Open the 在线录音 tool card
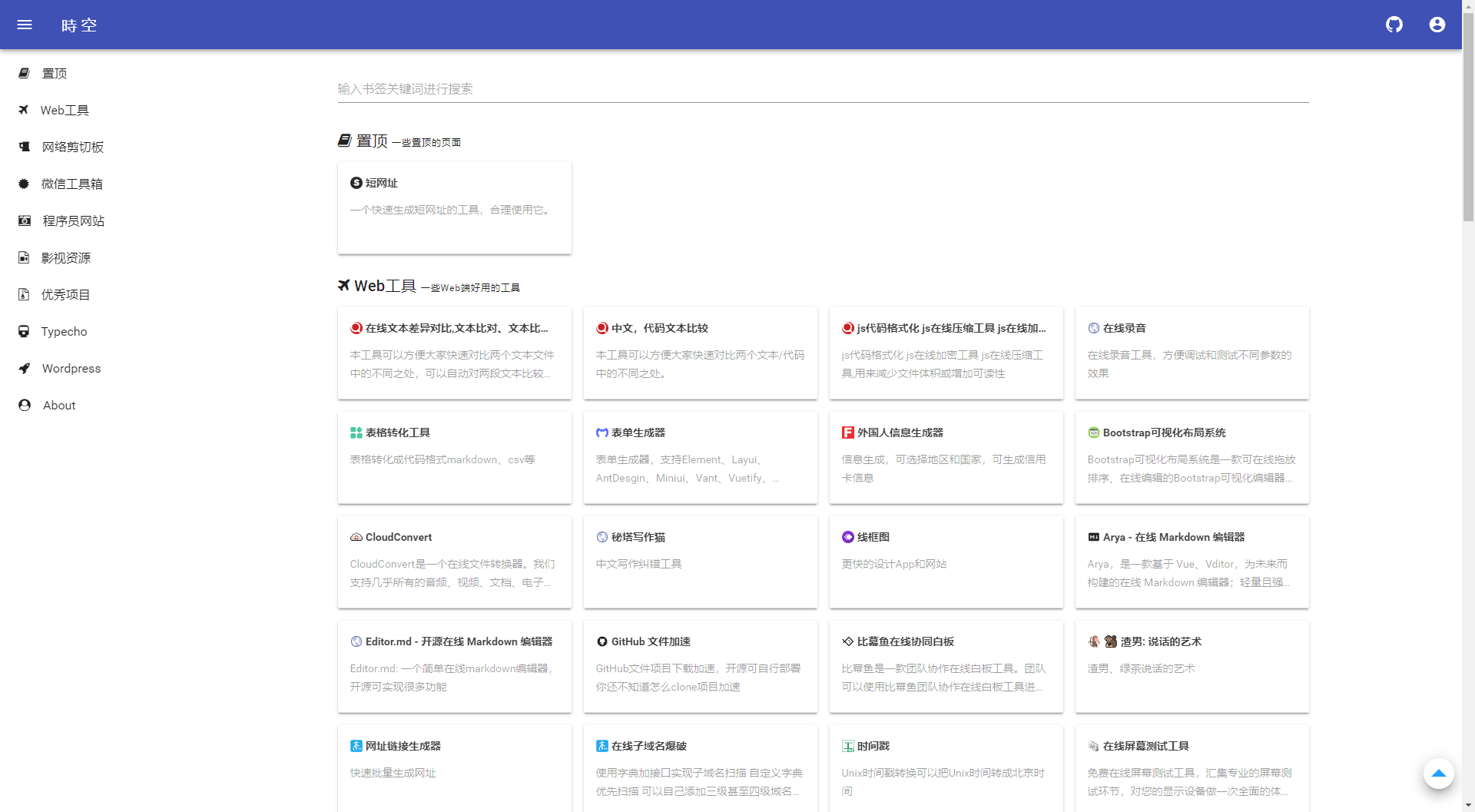Screen dimensions: 1475x812 1192,353
